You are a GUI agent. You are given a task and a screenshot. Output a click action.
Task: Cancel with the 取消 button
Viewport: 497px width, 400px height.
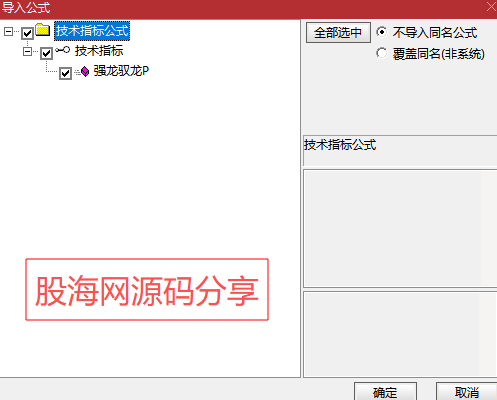click(467, 391)
